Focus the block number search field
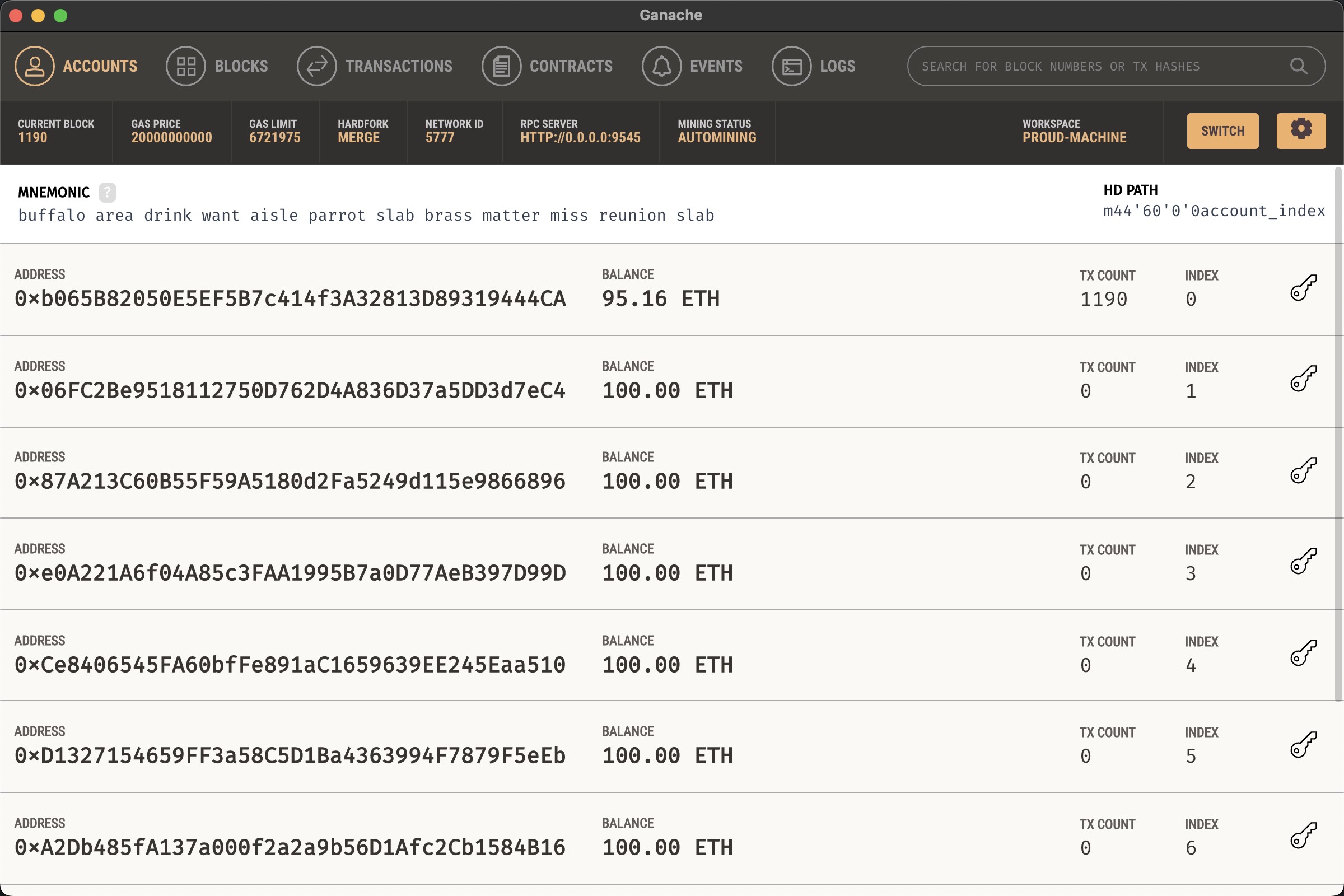Screen dimensions: 1344x896 pyautogui.click(x=1097, y=66)
